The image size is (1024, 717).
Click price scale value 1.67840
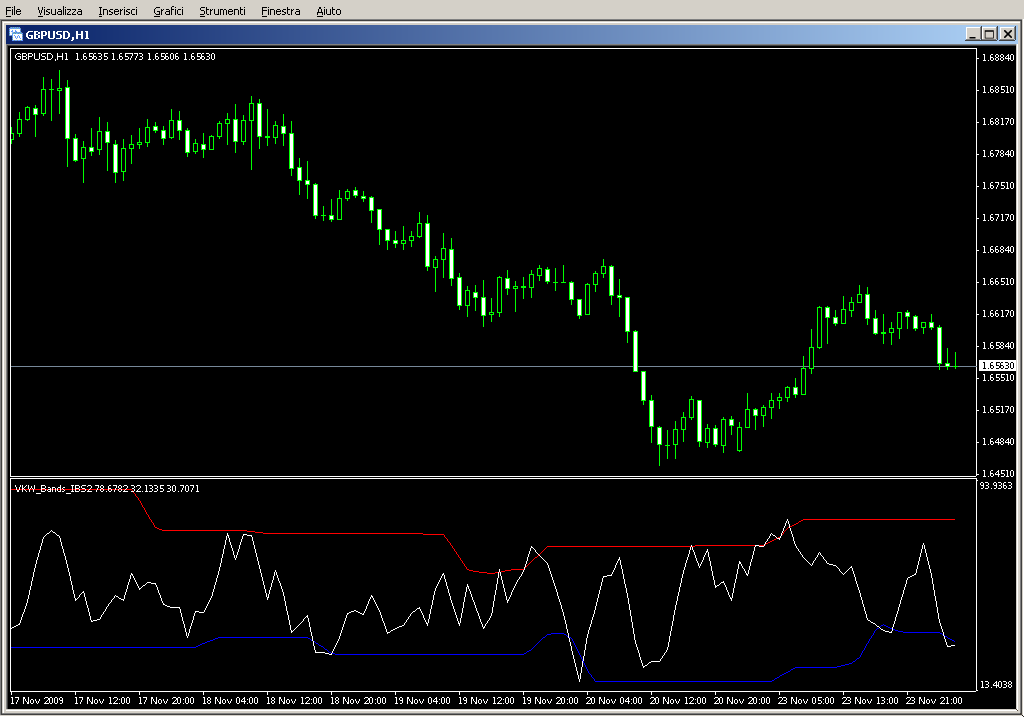click(x=998, y=153)
